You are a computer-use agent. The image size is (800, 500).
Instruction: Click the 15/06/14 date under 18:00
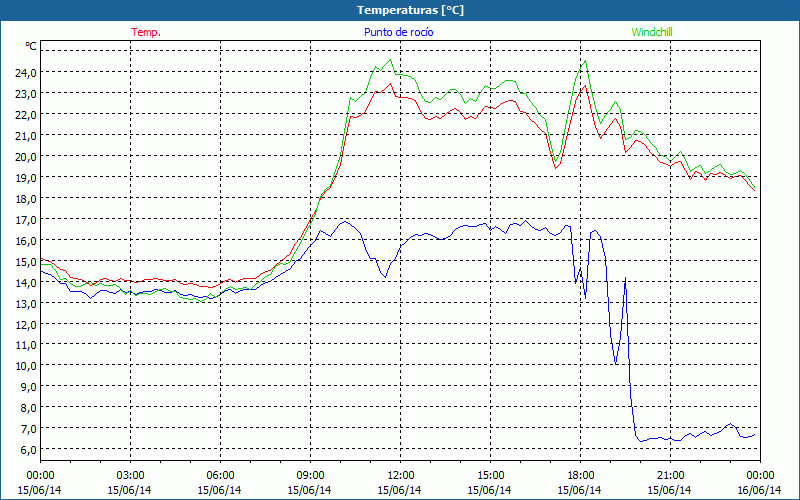(x=580, y=490)
